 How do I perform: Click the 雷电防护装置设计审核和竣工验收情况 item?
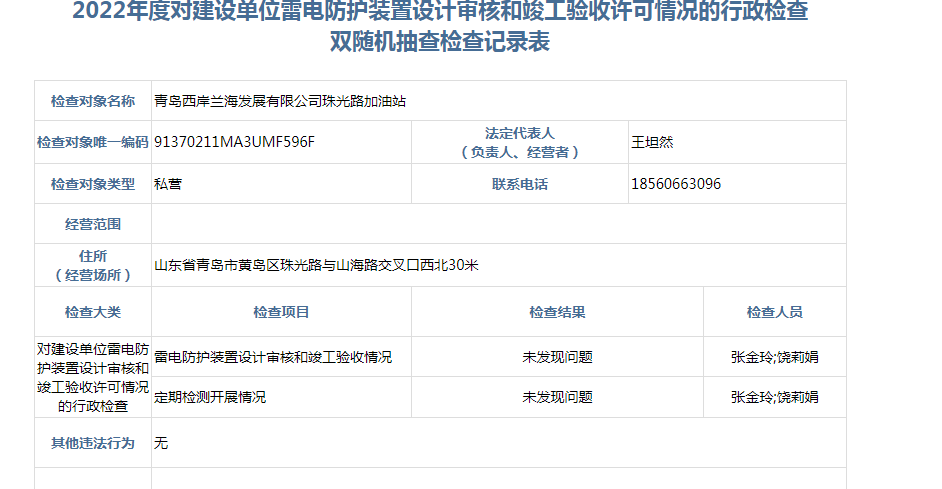click(x=273, y=357)
